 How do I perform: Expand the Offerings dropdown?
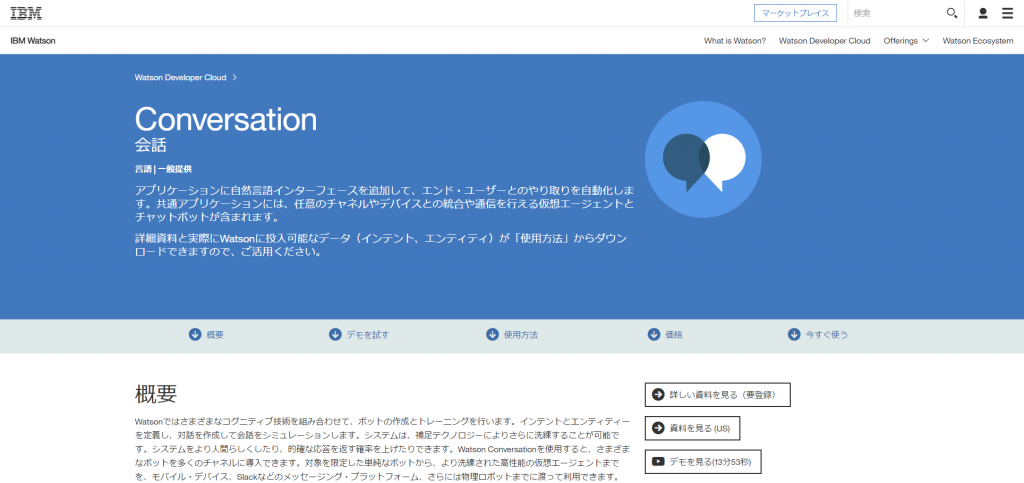tap(906, 40)
